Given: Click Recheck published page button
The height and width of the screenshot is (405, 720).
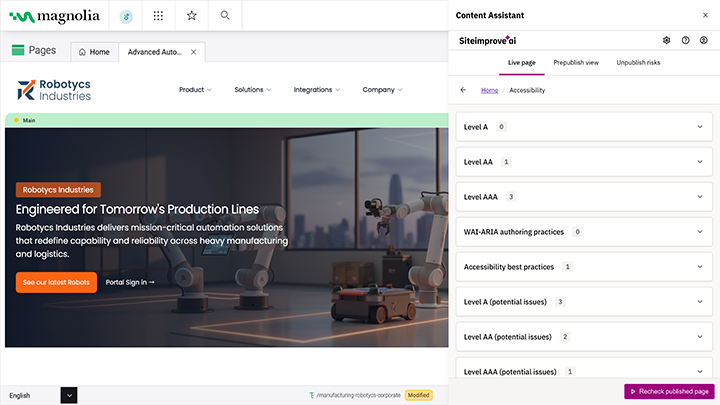Looking at the screenshot, I should [x=669, y=391].
